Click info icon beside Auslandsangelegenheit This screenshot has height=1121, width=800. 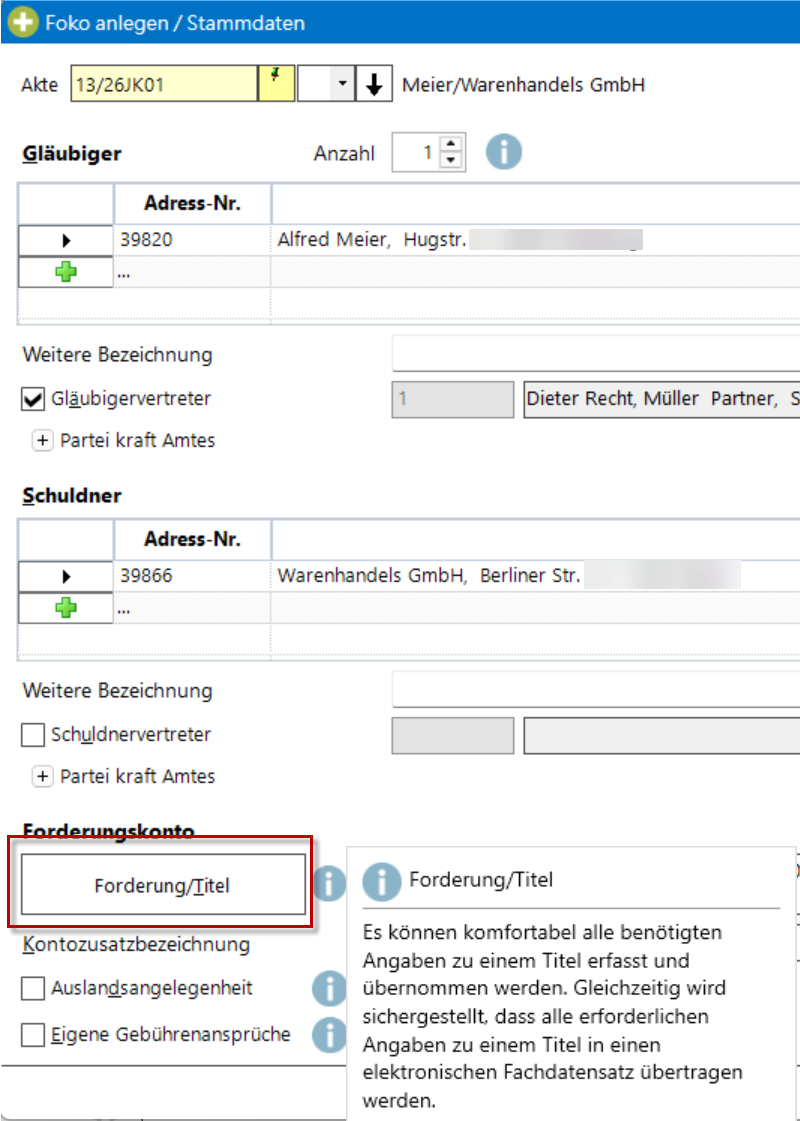328,988
